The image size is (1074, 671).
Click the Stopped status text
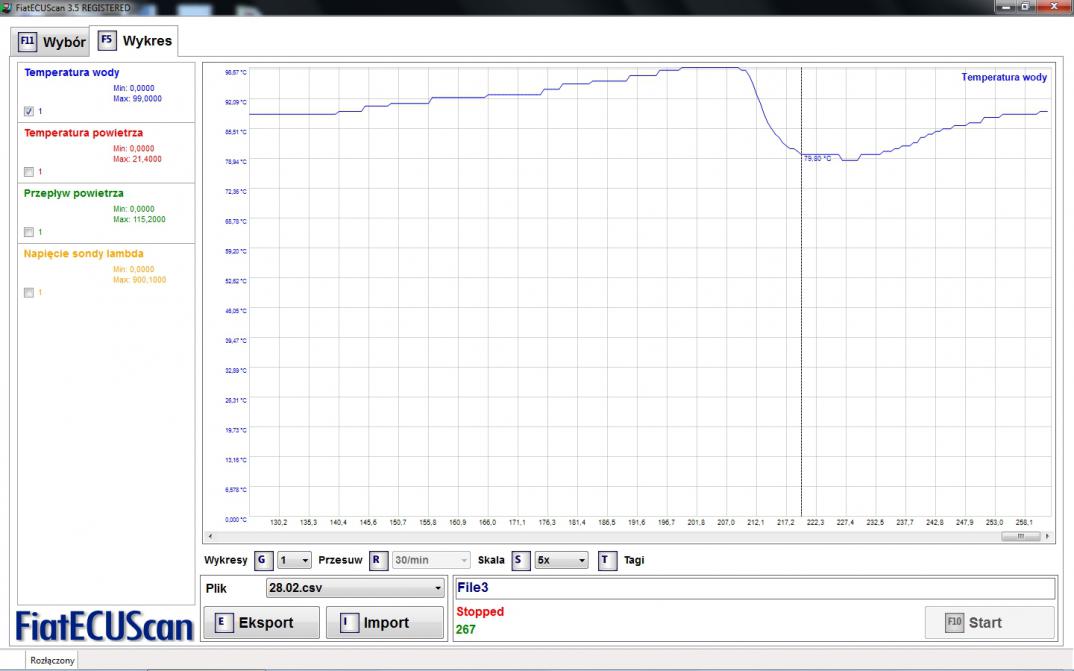coord(480,611)
